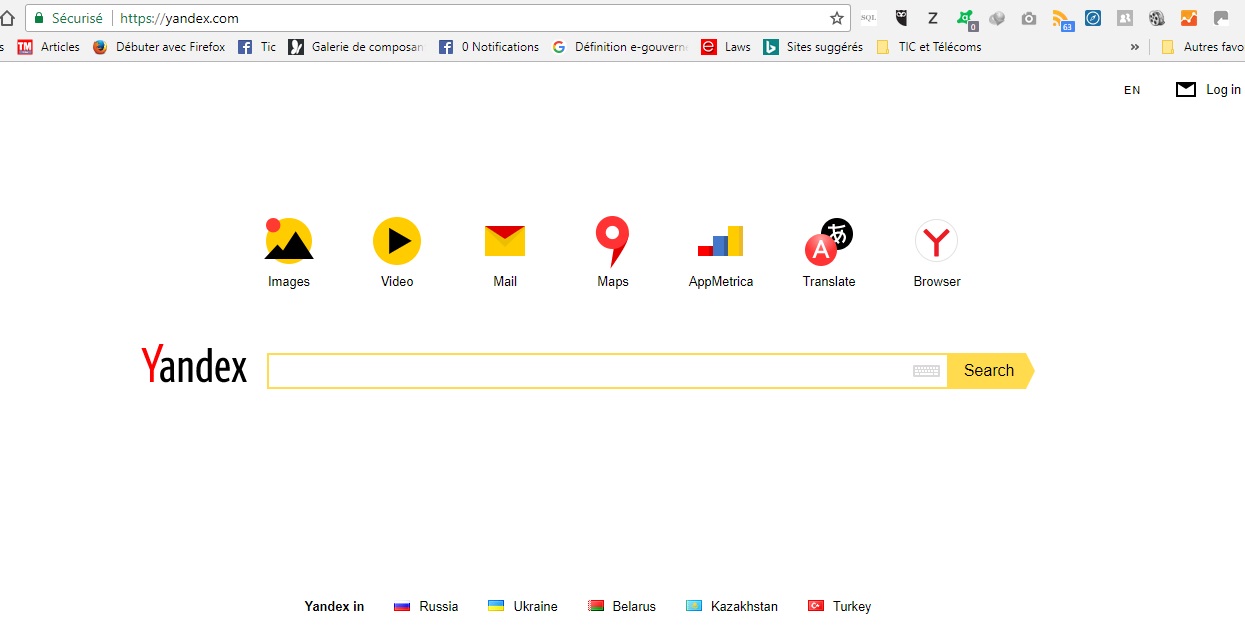Click the Z extension icon
The height and width of the screenshot is (637, 1245).
pos(933,18)
